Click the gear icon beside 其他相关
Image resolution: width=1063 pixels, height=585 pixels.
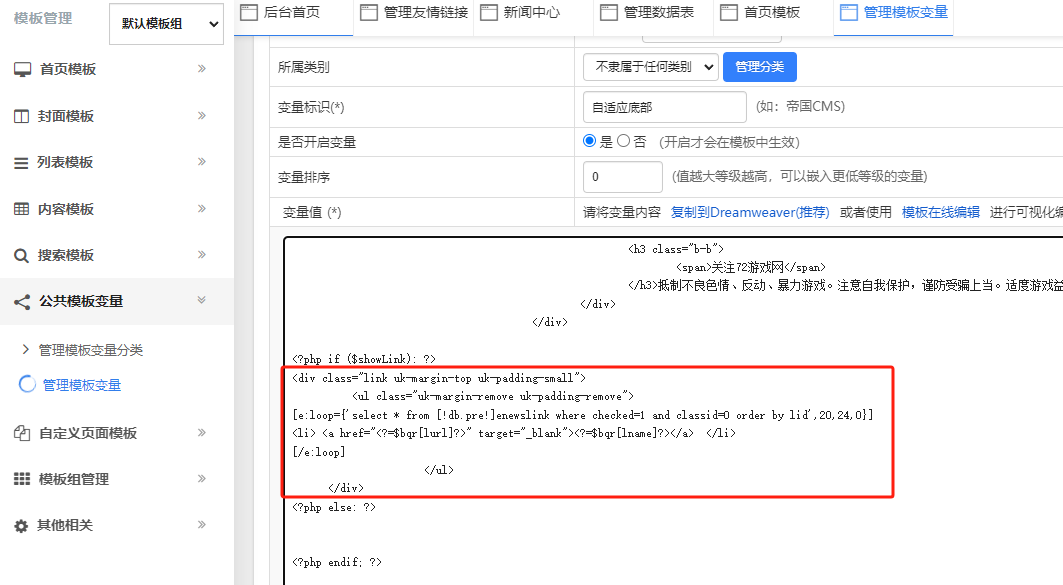point(21,526)
